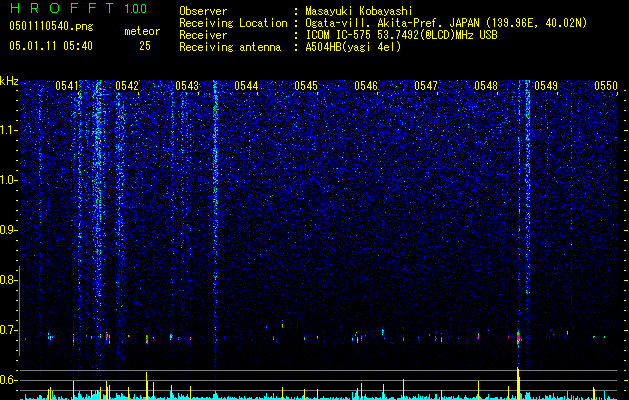Click the Receiving Location label
The image size is (629, 400).
pyautogui.click(x=233, y=23)
